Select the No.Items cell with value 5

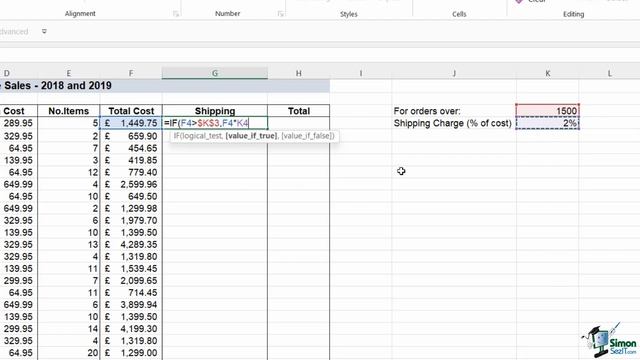(x=69, y=123)
